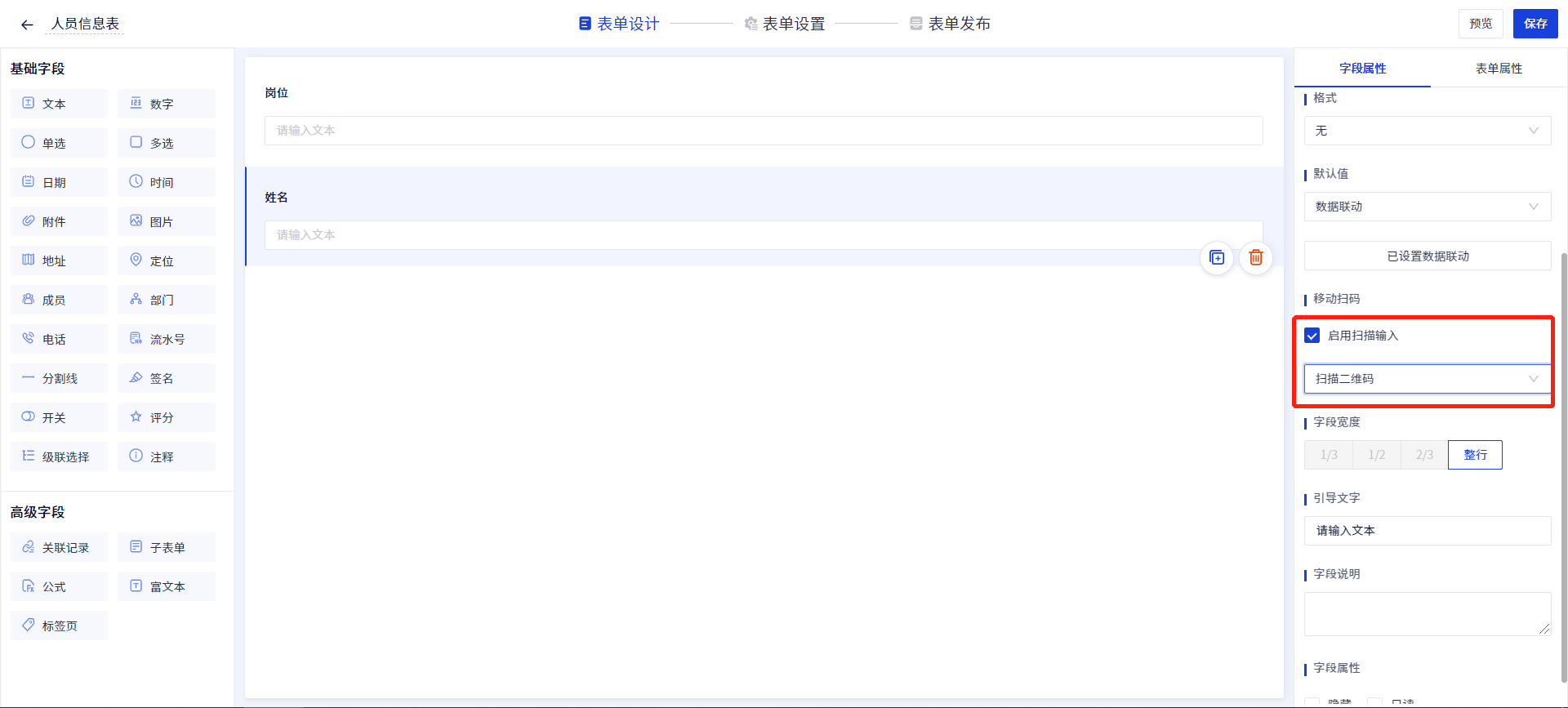Expand the 默认值 数据联动 dropdown
The height and width of the screenshot is (708, 1568).
coord(1427,207)
